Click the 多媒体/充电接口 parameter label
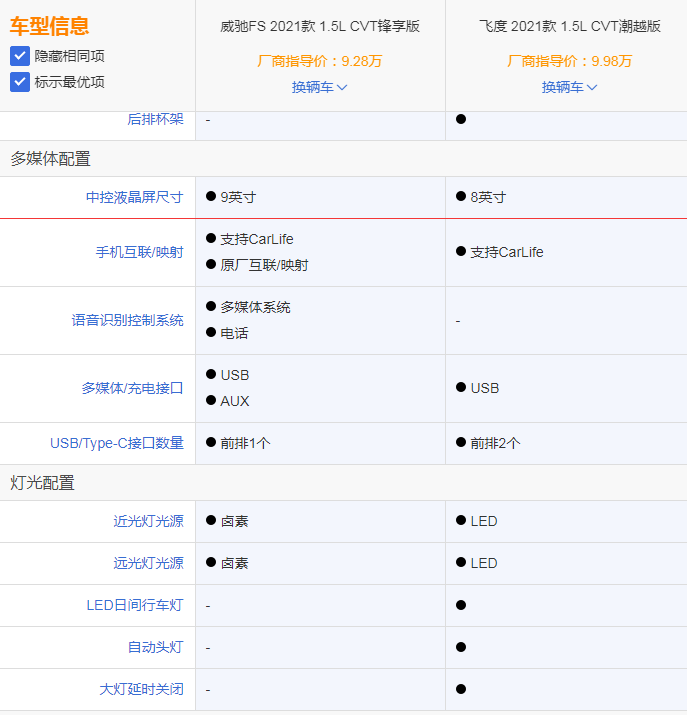Image resolution: width=687 pixels, height=715 pixels. [132, 388]
